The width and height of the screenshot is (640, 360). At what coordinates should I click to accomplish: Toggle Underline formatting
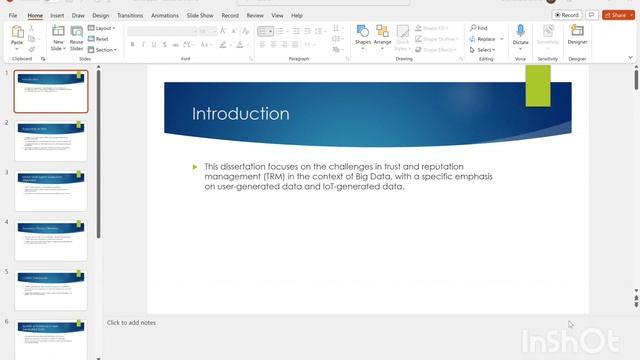(x=153, y=44)
